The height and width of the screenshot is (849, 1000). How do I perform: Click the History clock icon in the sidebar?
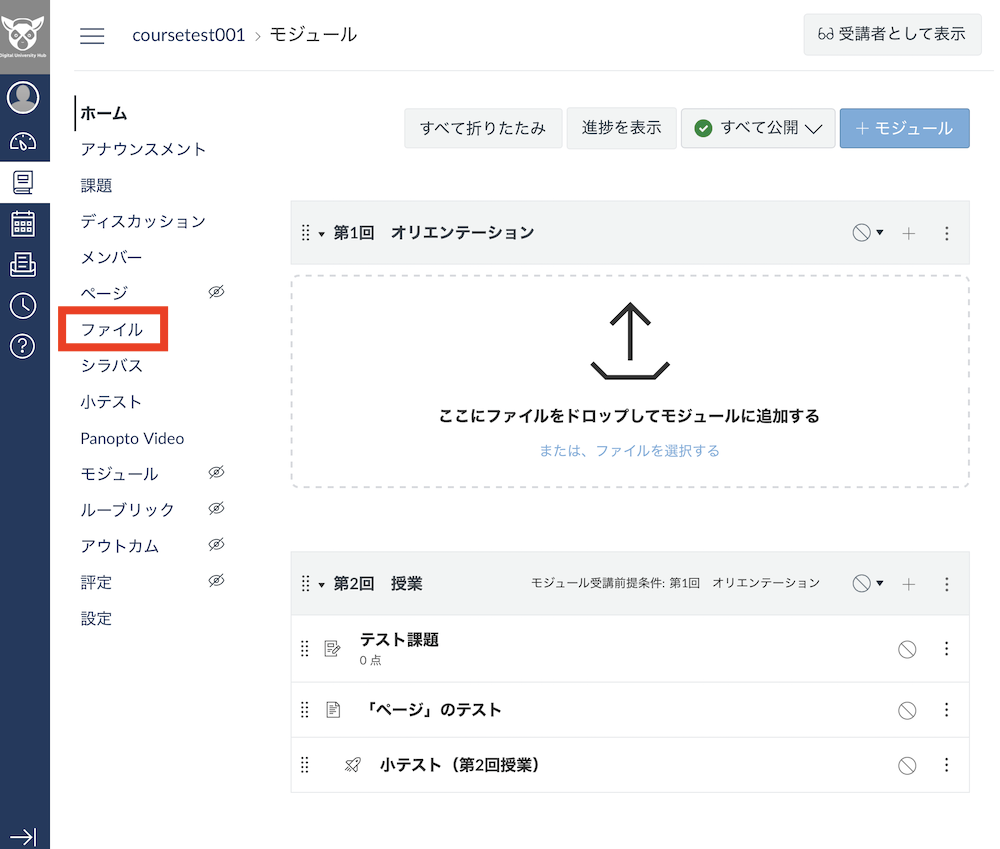pos(25,306)
